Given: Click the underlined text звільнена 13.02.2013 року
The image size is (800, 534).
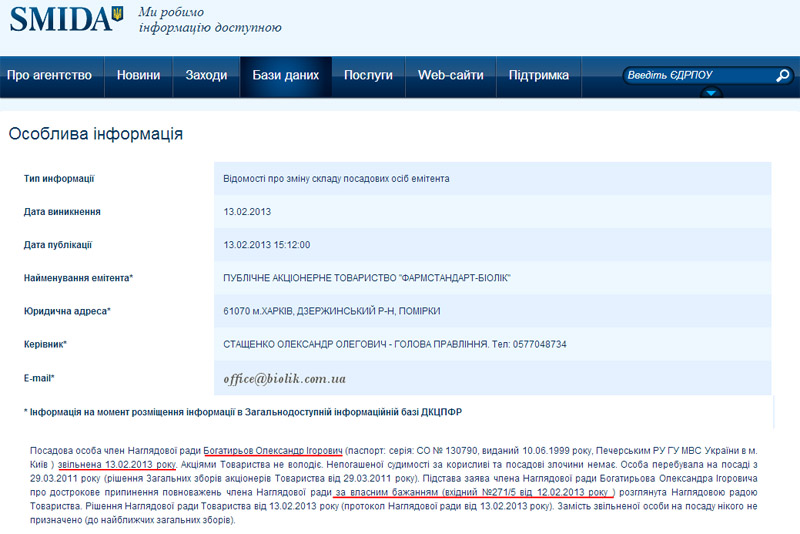Looking at the screenshot, I should point(117,465).
